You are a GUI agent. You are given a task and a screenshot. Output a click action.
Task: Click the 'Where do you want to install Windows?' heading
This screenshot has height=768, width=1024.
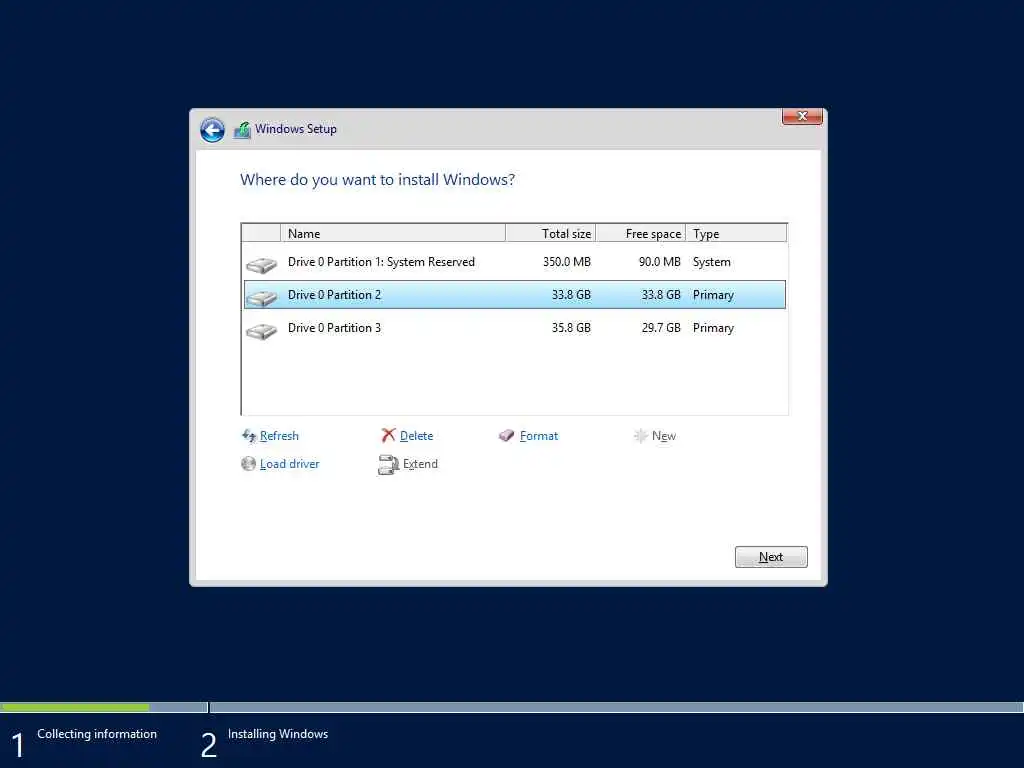tap(377, 180)
